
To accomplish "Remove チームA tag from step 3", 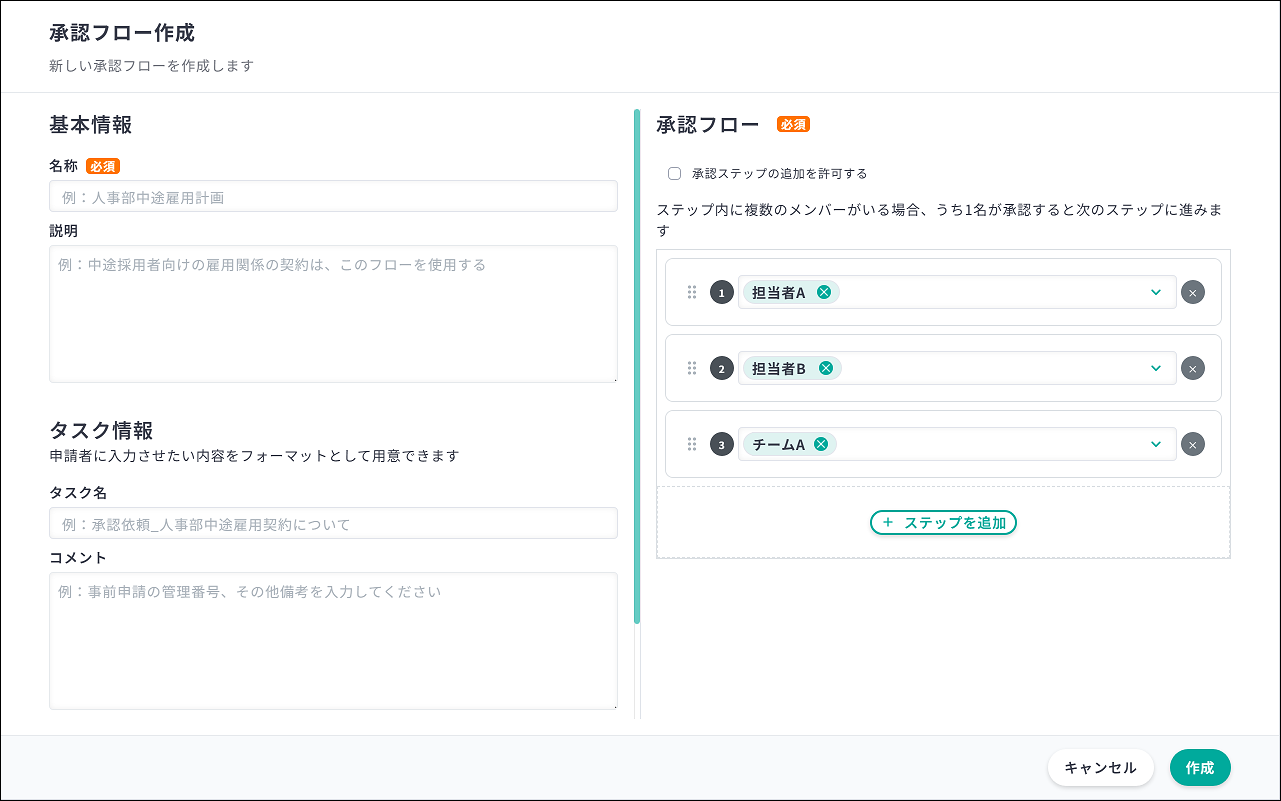I will (x=821, y=444).
